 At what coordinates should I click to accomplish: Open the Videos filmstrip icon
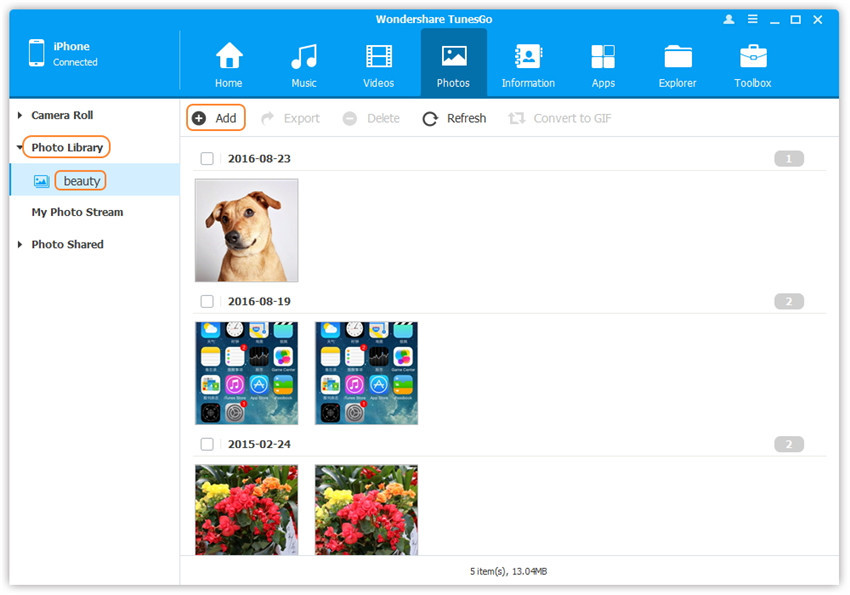coord(378,56)
